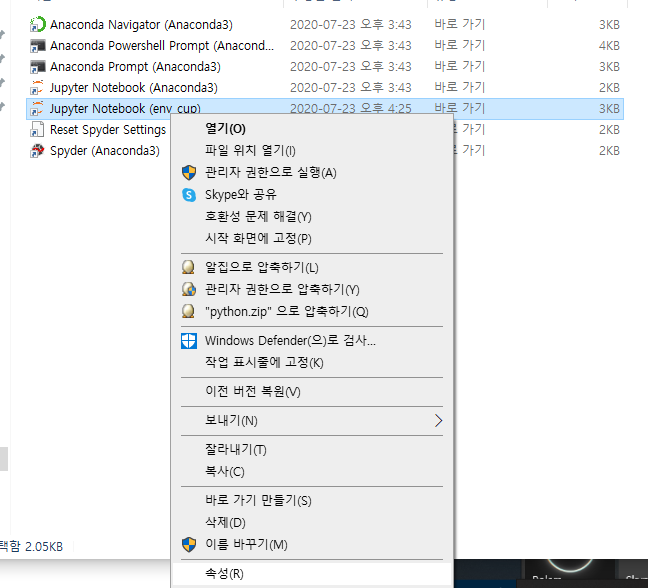
Task: Click the ALZip admin icon beside 관리자 권한으로 압축하기
Action: click(x=189, y=289)
